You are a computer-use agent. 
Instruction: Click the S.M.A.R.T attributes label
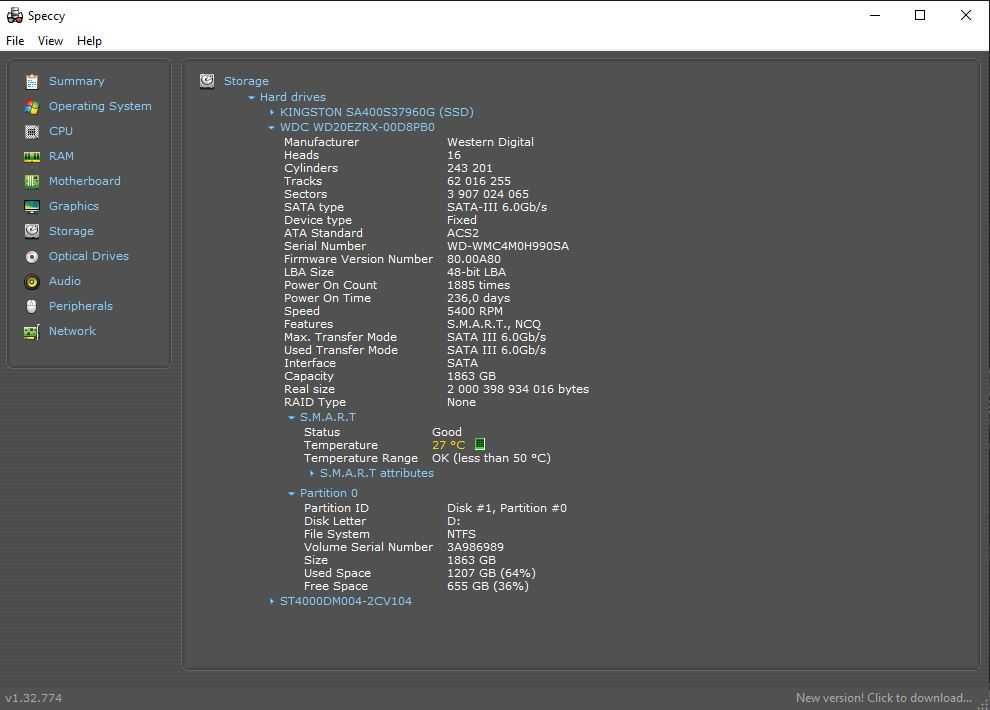377,473
